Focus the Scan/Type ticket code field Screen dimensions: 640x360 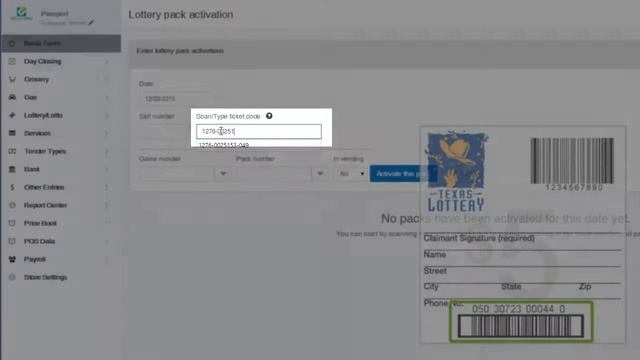pyautogui.click(x=259, y=131)
